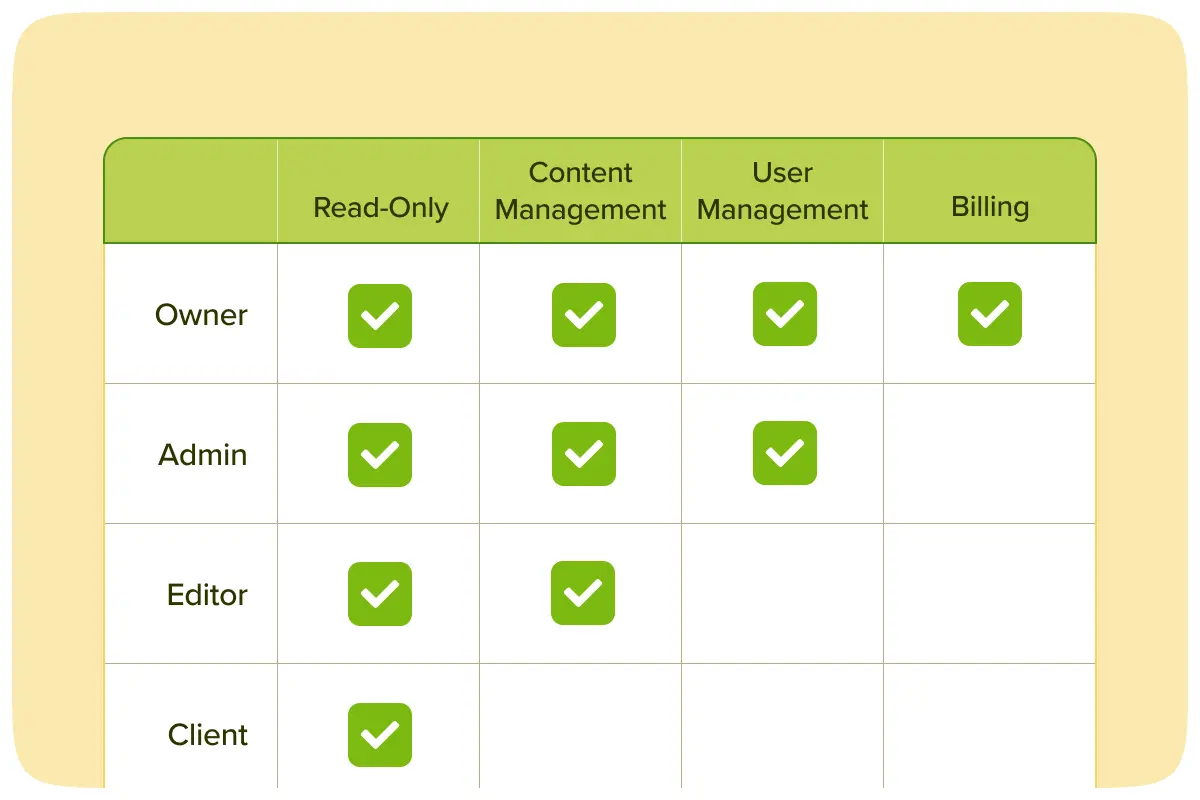Click the empty Client Content Management cell

click(x=580, y=732)
